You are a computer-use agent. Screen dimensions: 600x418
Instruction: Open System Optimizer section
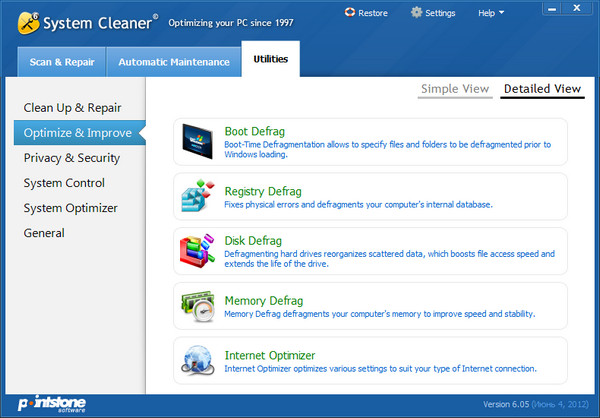tap(70, 208)
